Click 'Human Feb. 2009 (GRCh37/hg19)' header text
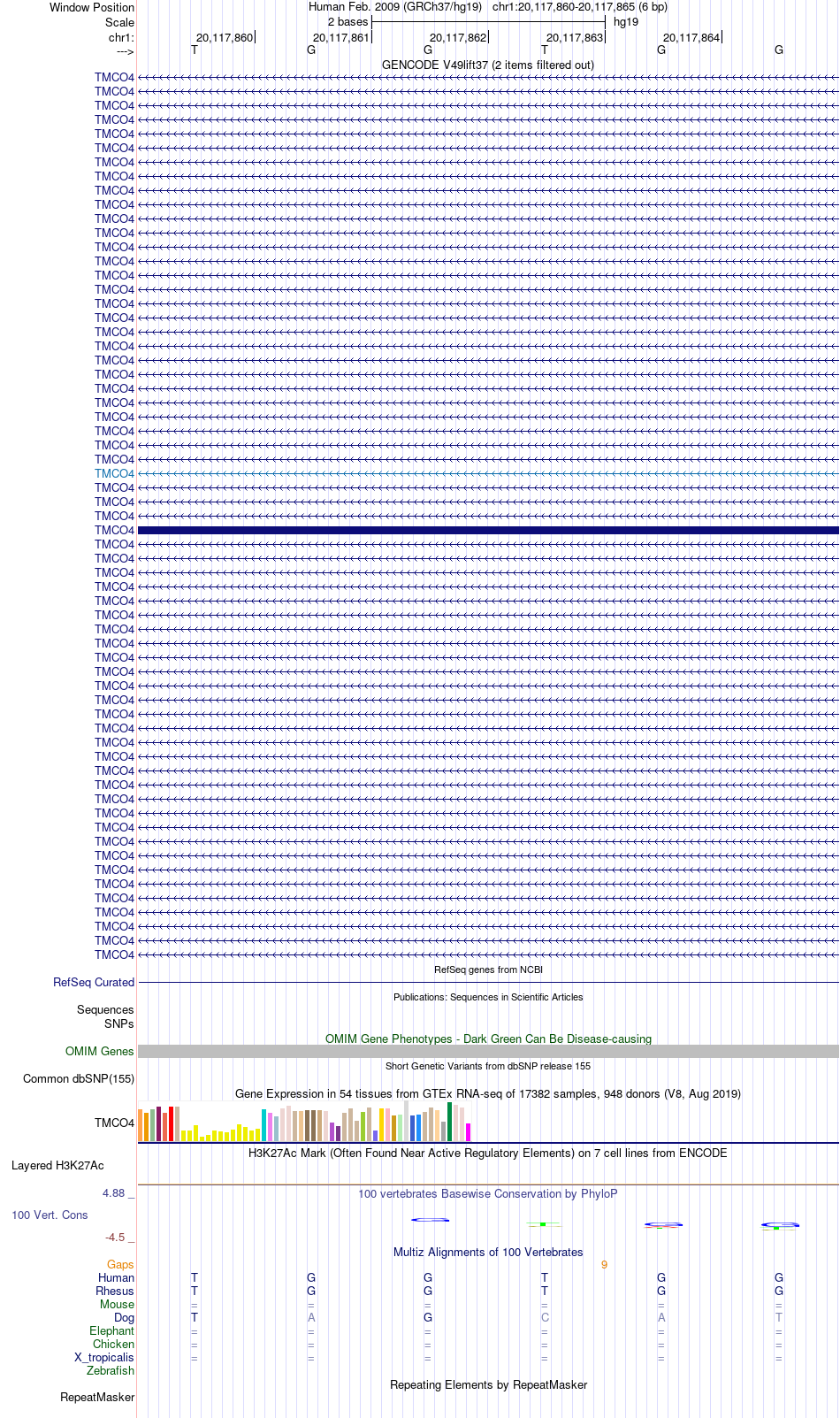The width and height of the screenshot is (840, 1418). (x=395, y=6)
